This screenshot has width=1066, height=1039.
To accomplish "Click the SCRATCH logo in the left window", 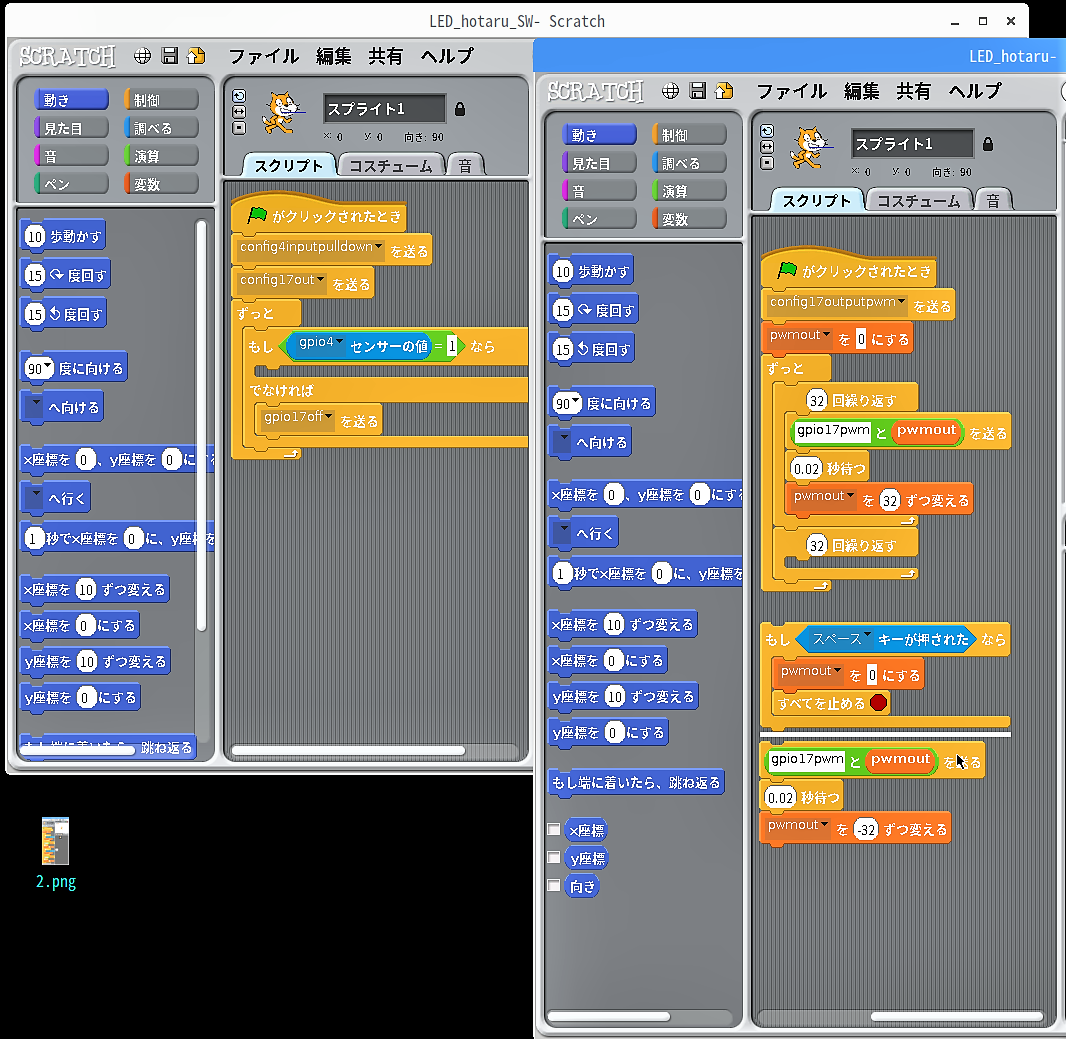I will 67,56.
